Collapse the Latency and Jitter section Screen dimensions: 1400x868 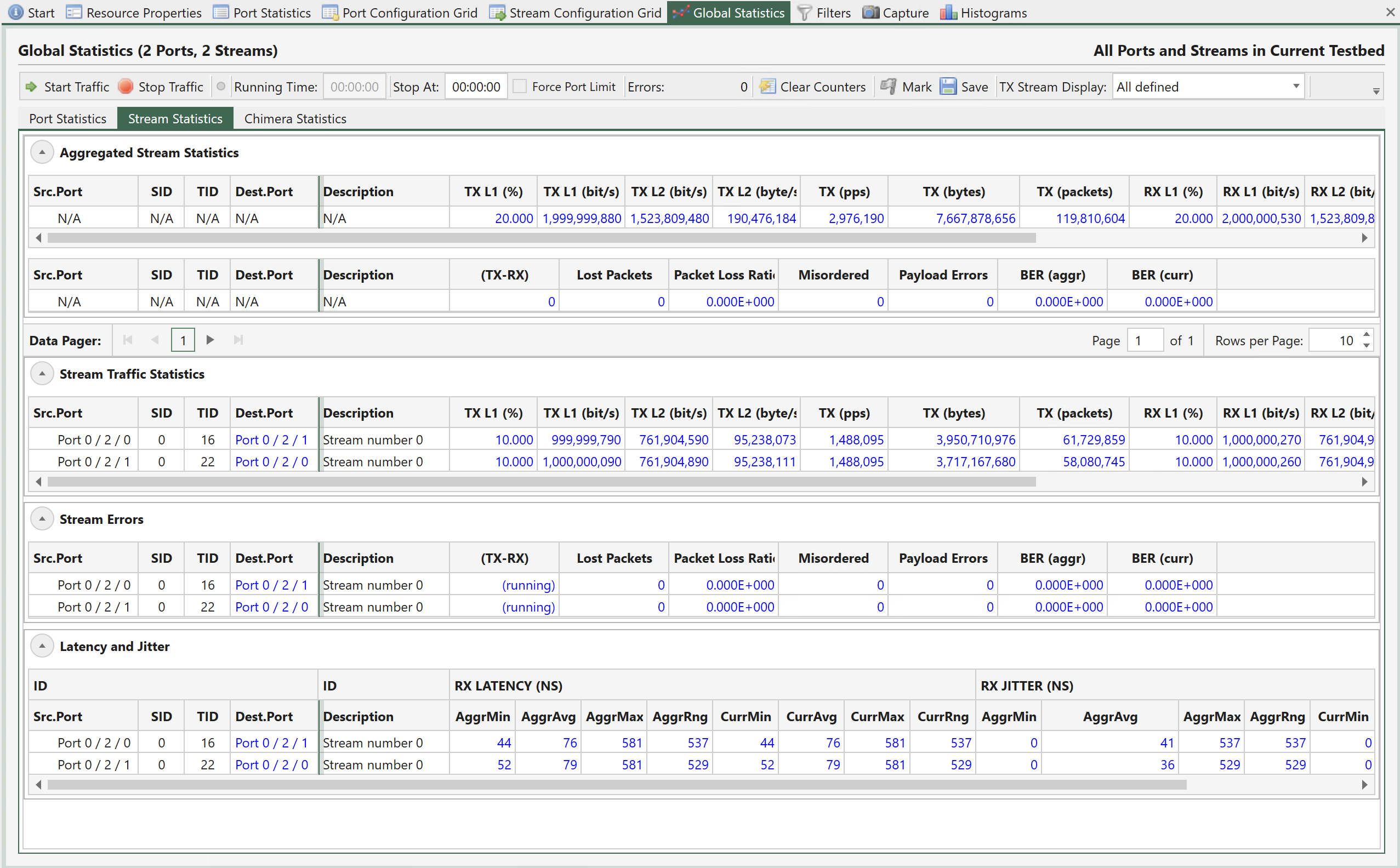(x=41, y=646)
